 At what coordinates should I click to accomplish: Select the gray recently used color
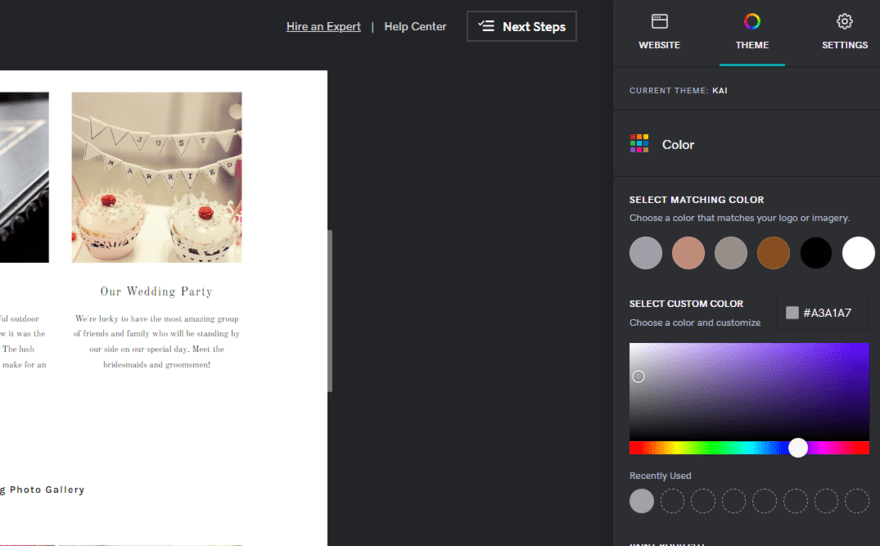coord(641,501)
